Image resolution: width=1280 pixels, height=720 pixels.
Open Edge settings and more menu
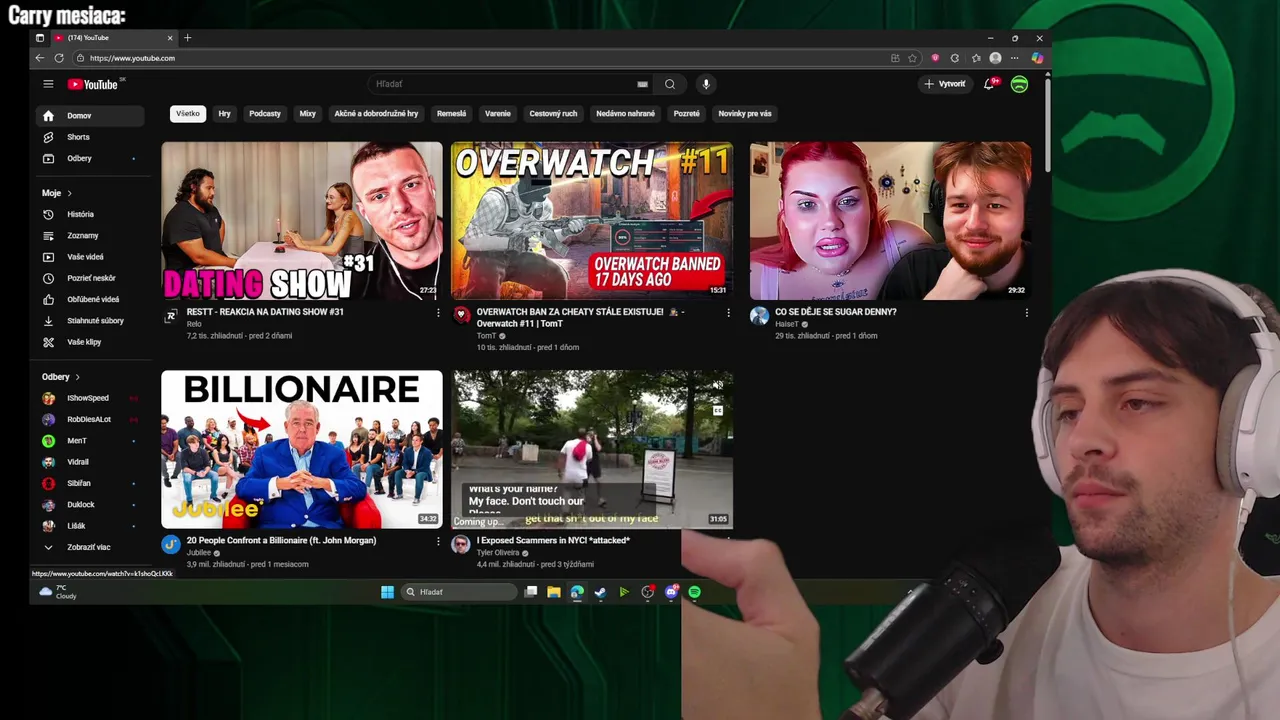click(1014, 58)
